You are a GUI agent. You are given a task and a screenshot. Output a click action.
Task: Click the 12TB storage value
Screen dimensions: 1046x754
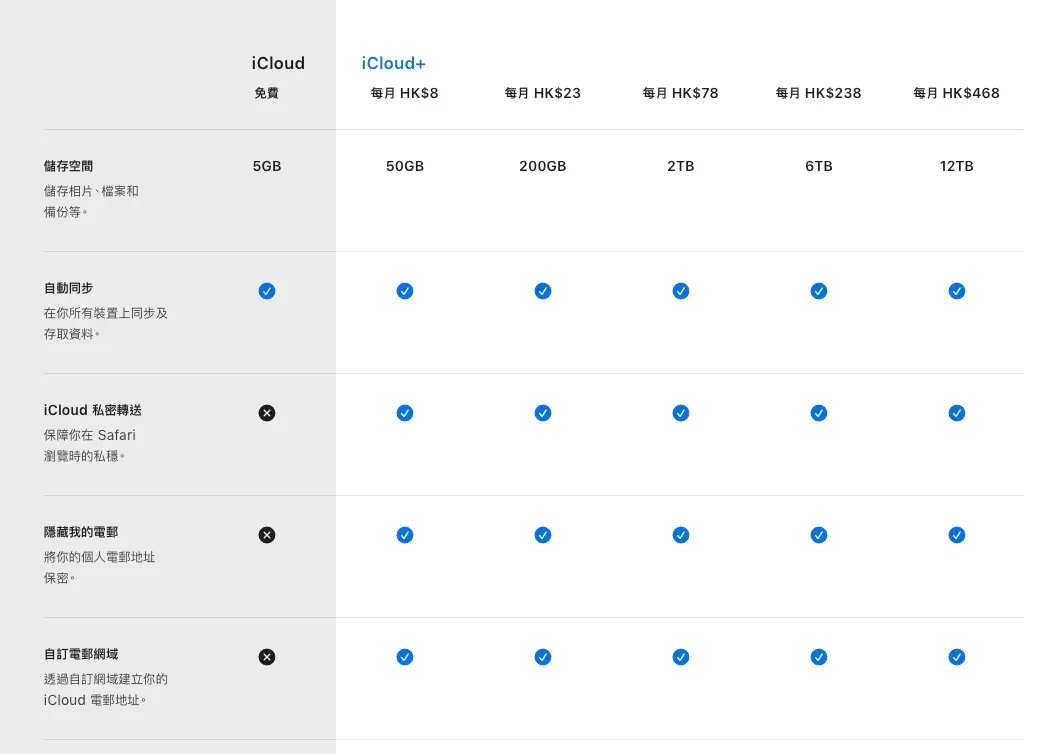click(957, 166)
